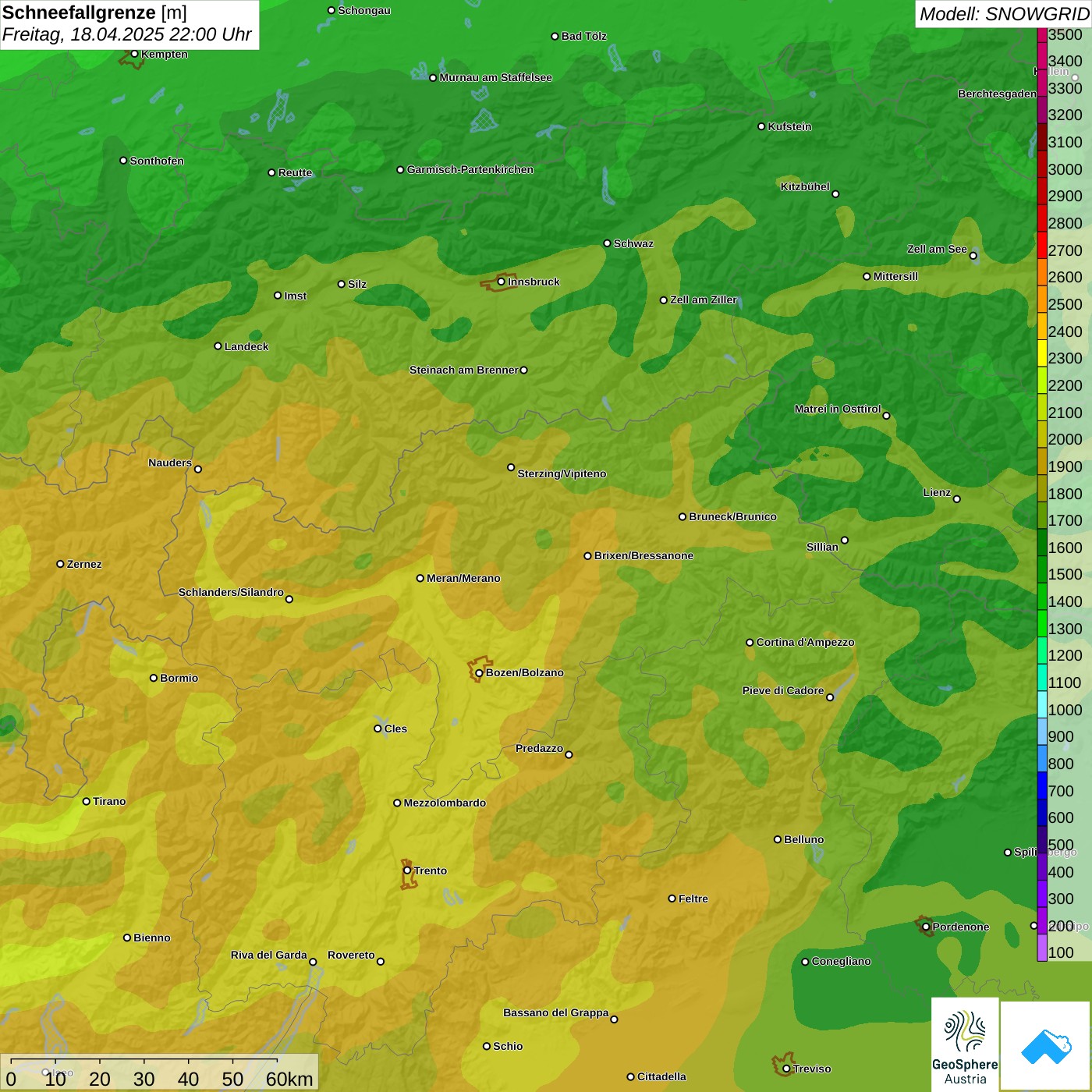
Task: Click the 'Cles' map label
Action: point(395,729)
